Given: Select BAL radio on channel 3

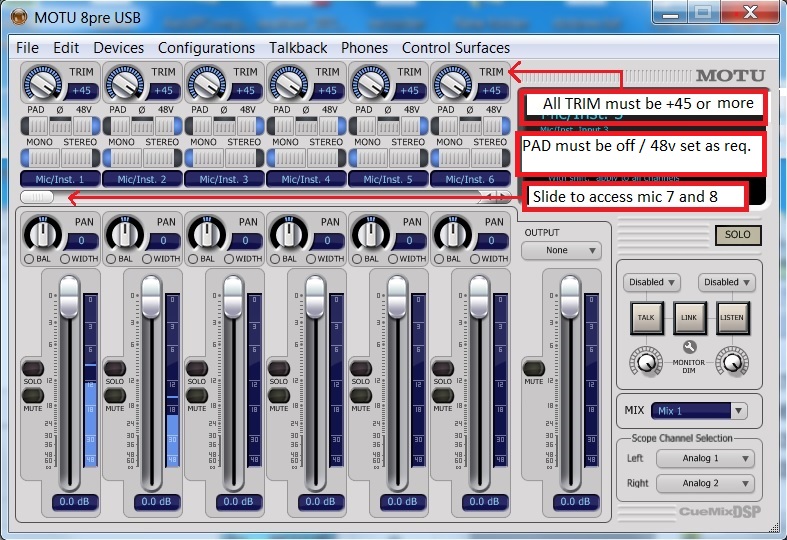Looking at the screenshot, I should (193, 259).
